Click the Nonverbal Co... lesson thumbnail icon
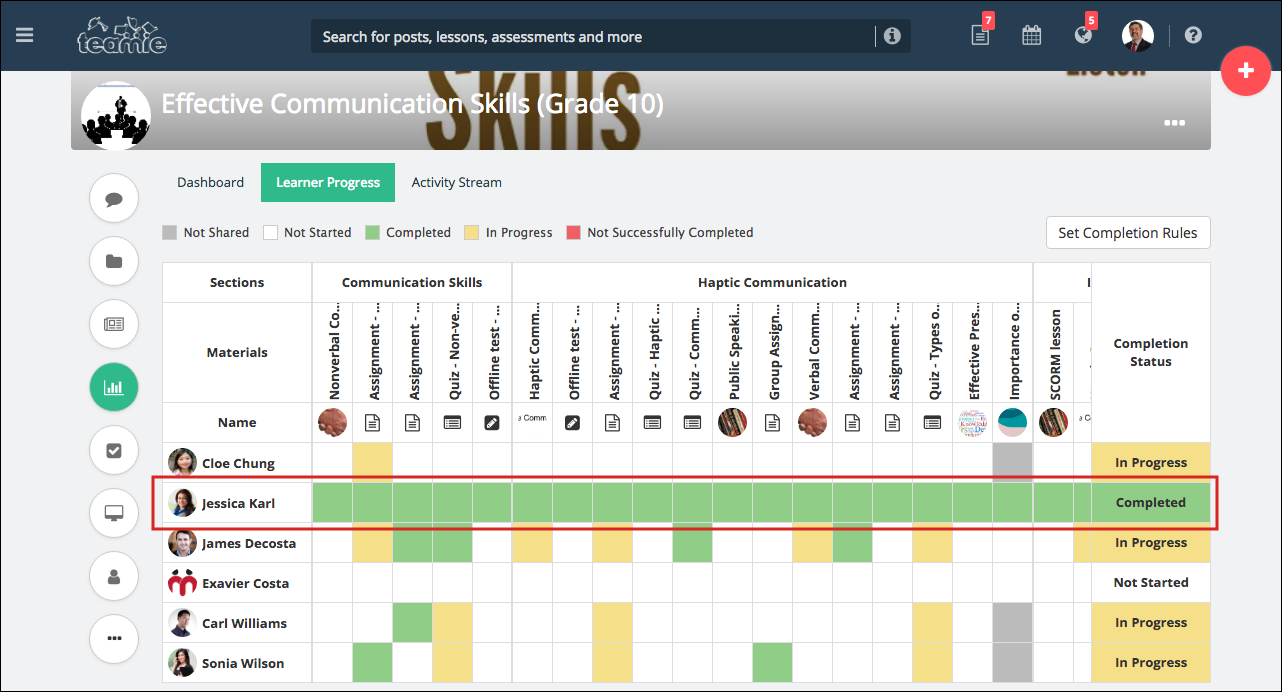Viewport: 1282px width, 692px height. click(332, 423)
